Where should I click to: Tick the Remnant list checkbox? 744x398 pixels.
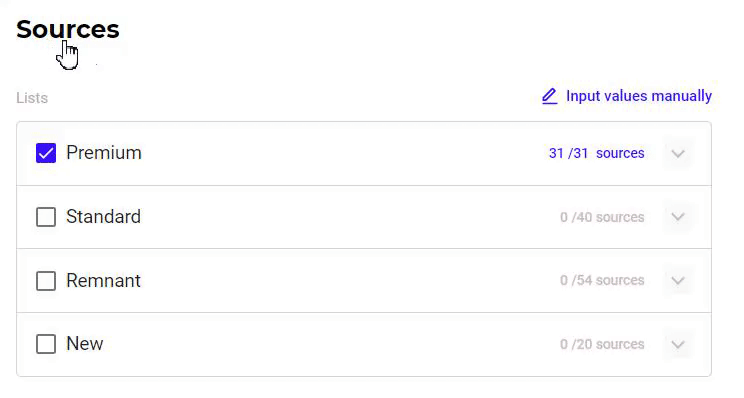tap(46, 281)
